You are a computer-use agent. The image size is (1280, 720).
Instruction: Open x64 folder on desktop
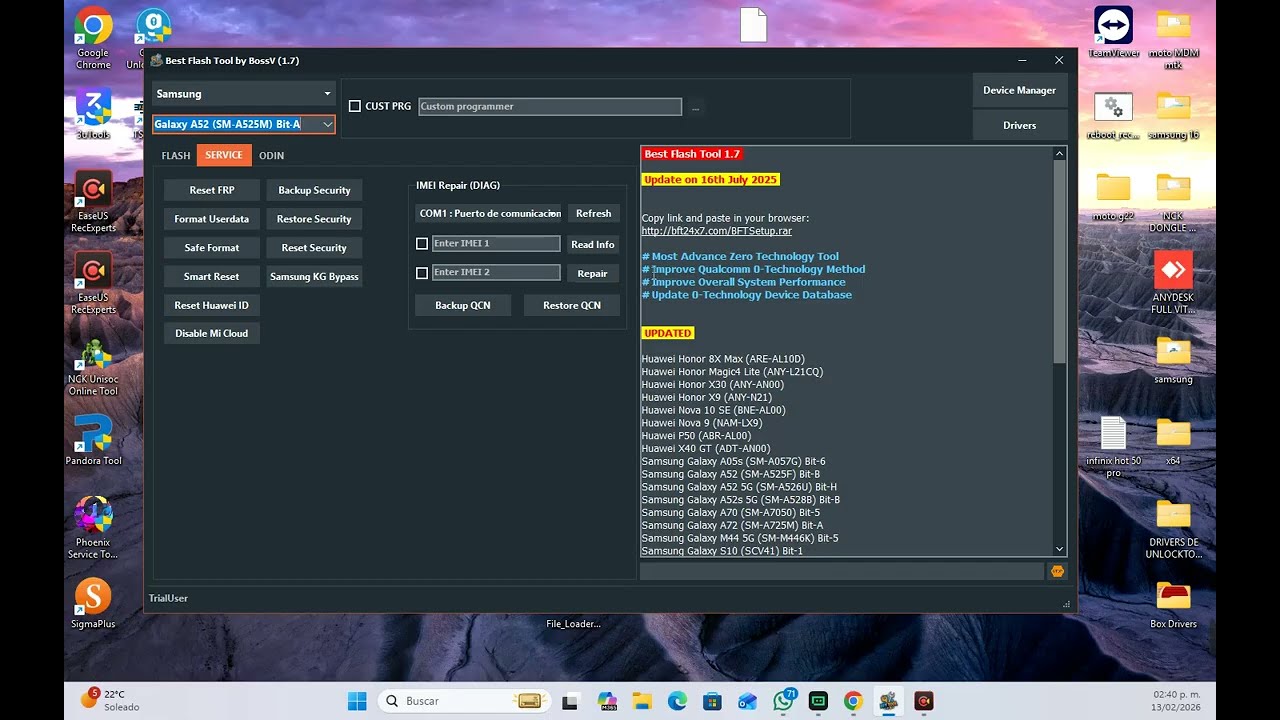click(1173, 441)
